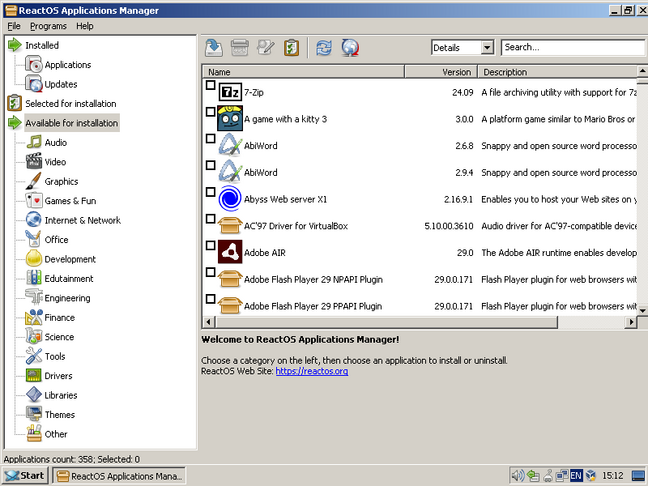Select the Development category icon
Image resolution: width=648 pixels, height=486 pixels.
(x=34, y=259)
